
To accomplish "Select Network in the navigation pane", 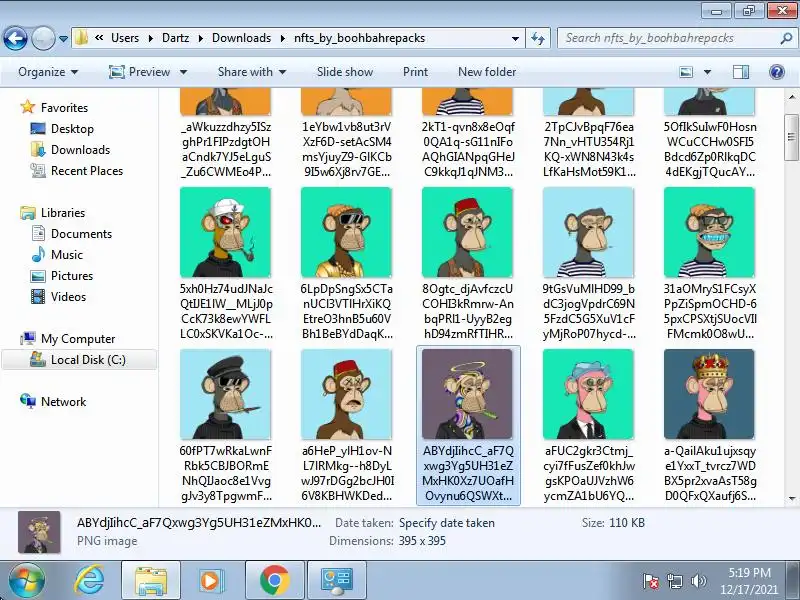I will pos(63,402).
